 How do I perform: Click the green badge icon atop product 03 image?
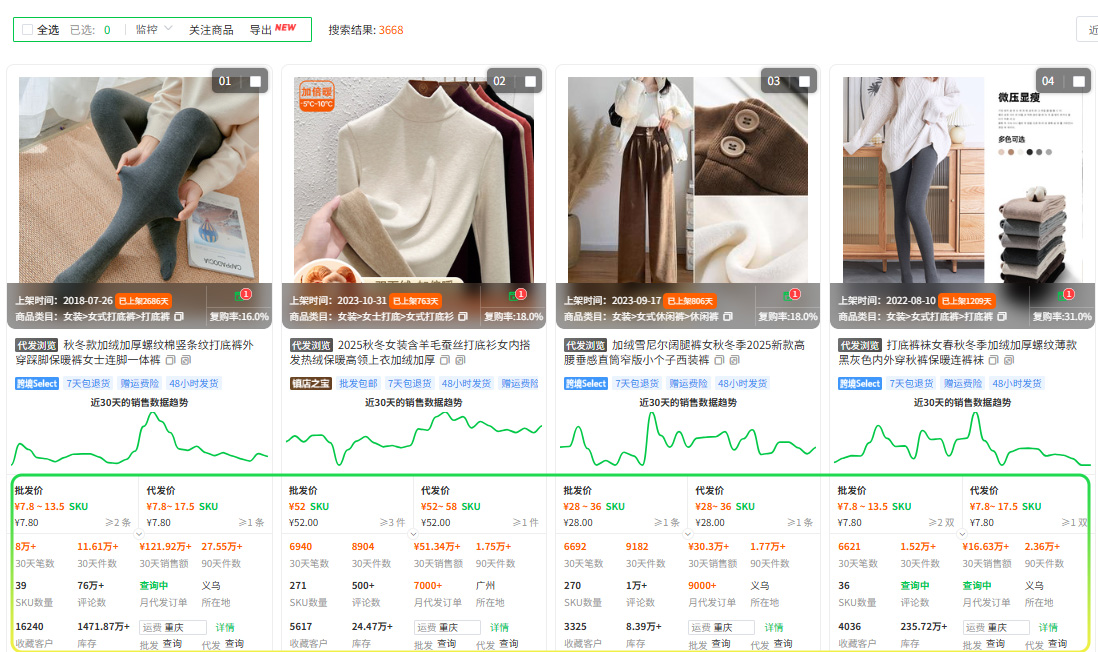[786, 296]
